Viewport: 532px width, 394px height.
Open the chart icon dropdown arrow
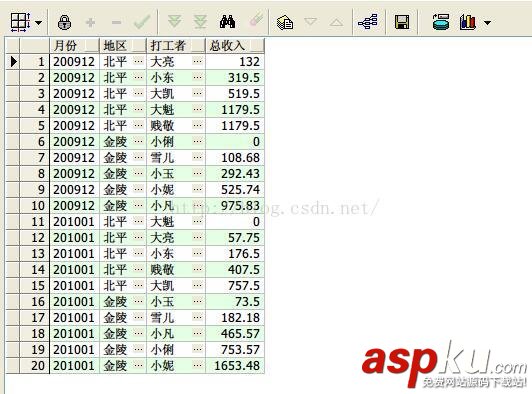pos(488,23)
